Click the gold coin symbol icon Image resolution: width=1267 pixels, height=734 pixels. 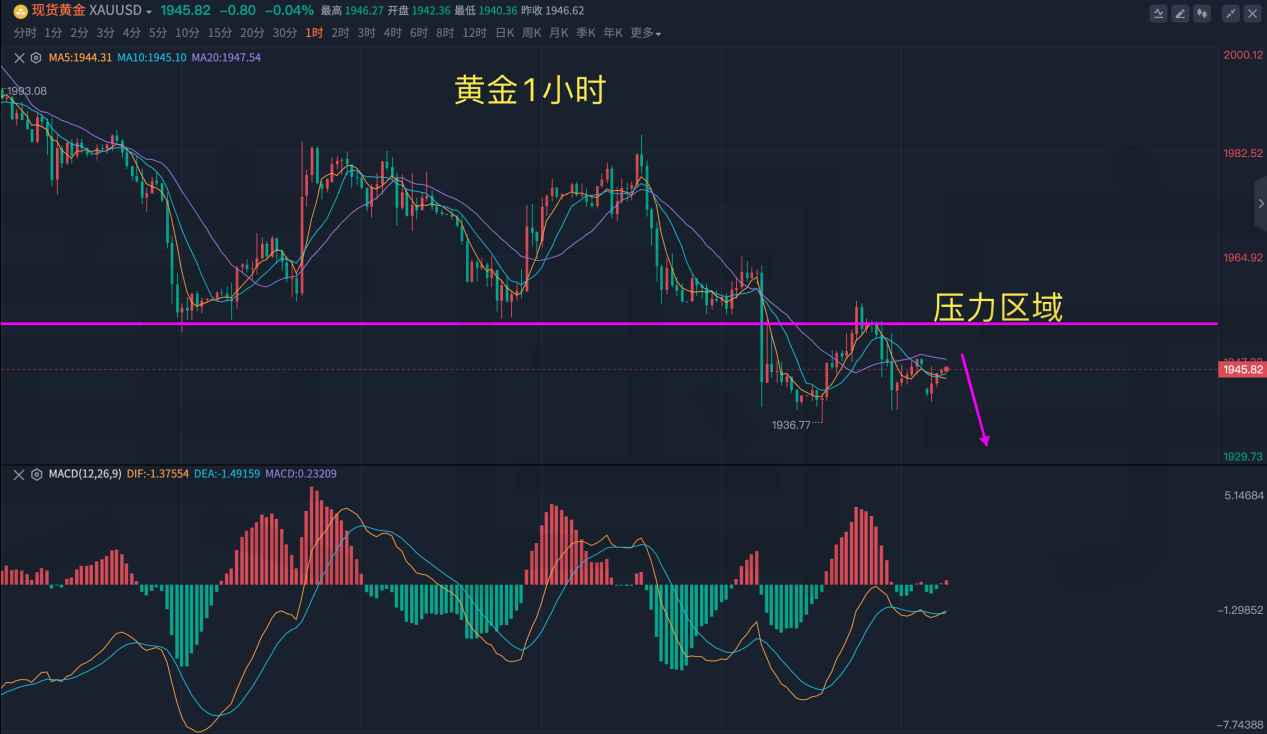20,11
